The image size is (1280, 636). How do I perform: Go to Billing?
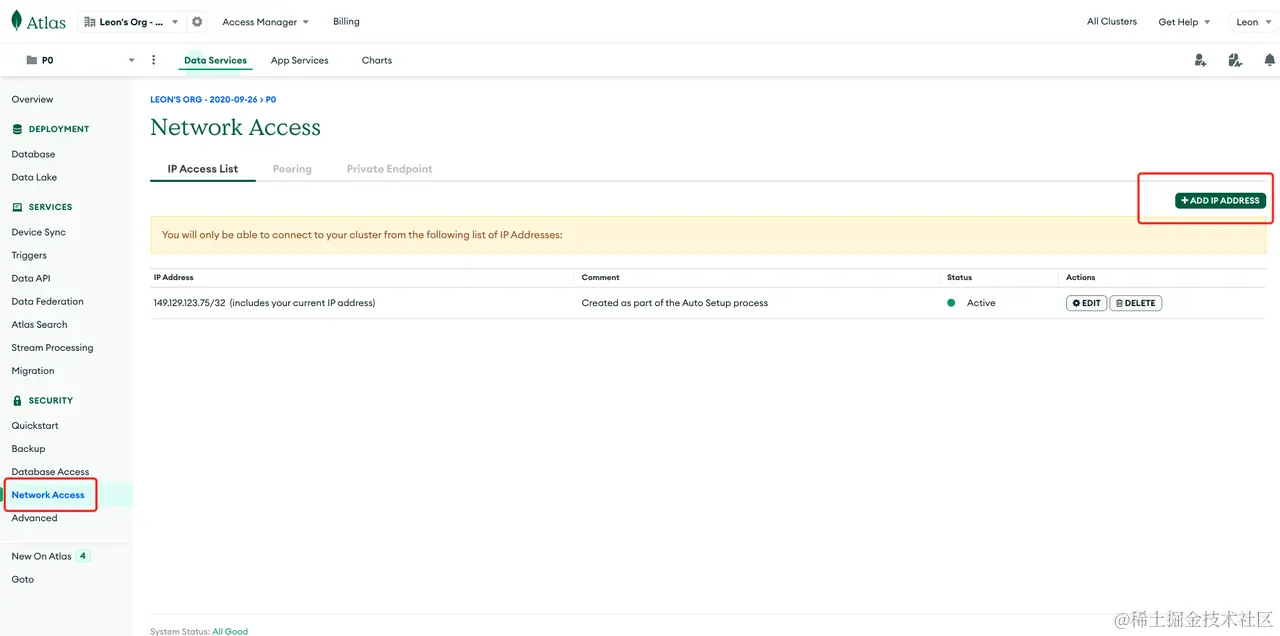click(346, 21)
